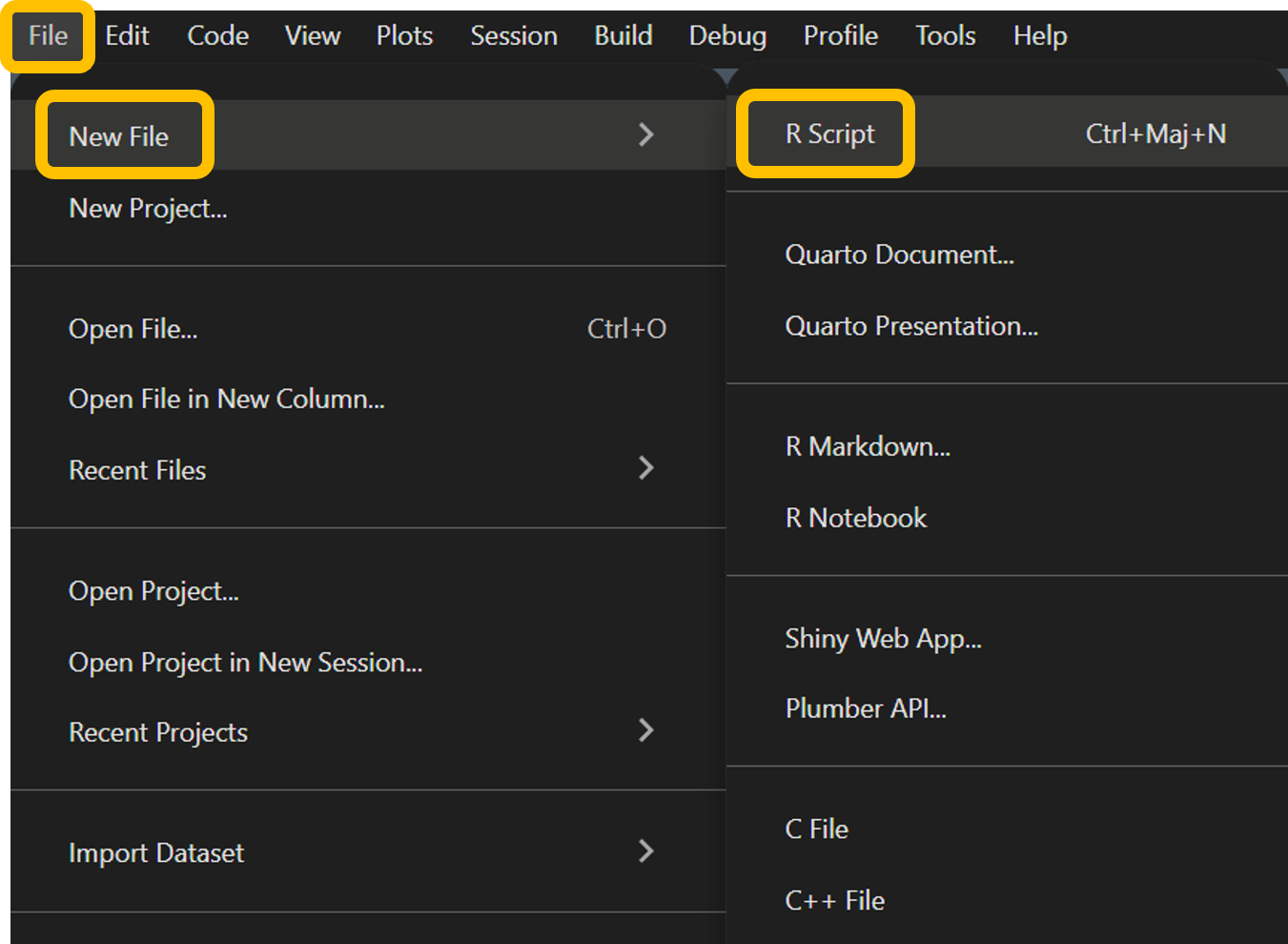
Task: Open the Code menu
Action: coord(217,36)
